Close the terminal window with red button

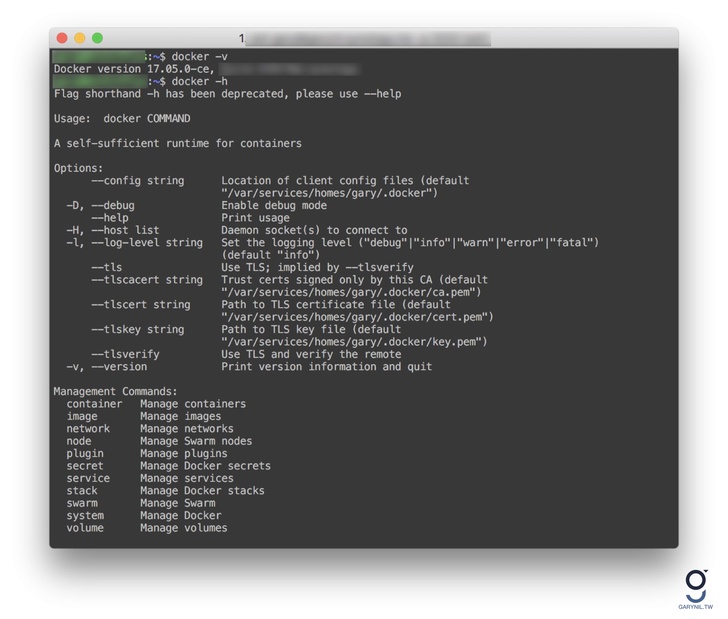(62, 38)
